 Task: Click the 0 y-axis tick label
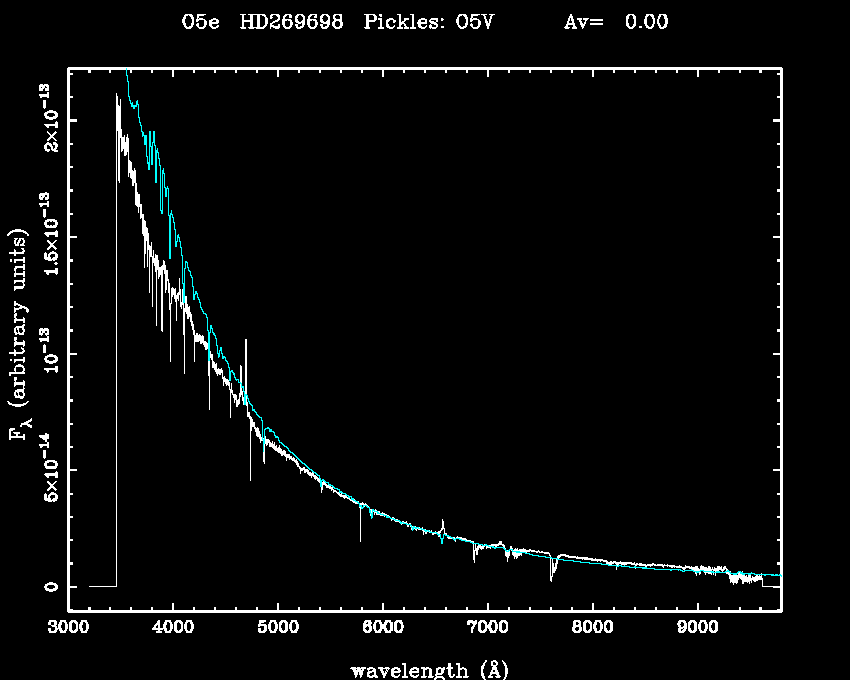click(x=47, y=586)
